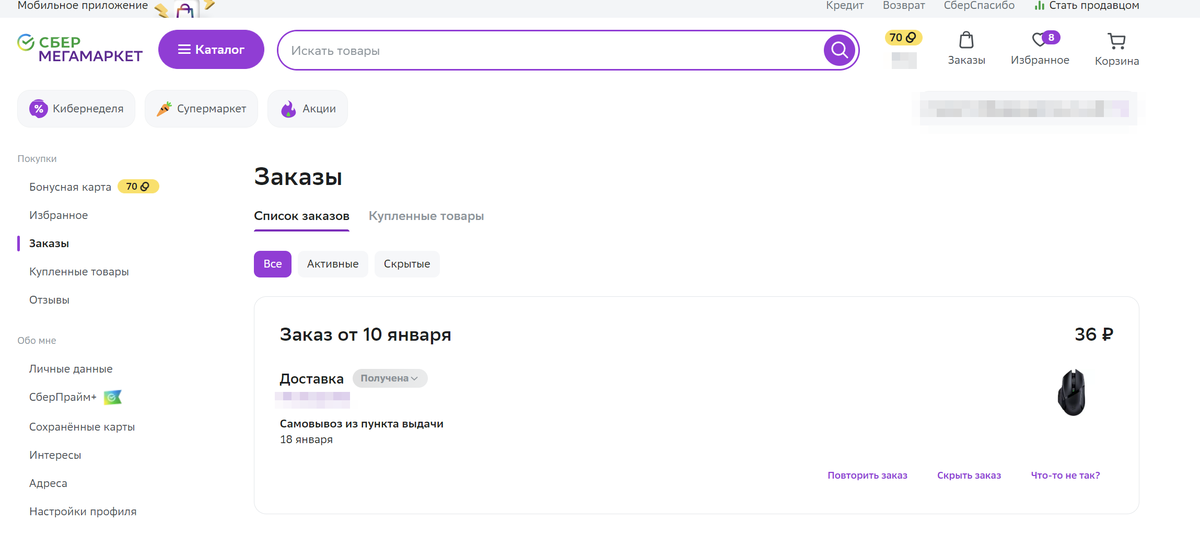Open Избранное heart icon in header
Screen dimensions: 1200x533
click(x=1040, y=49)
